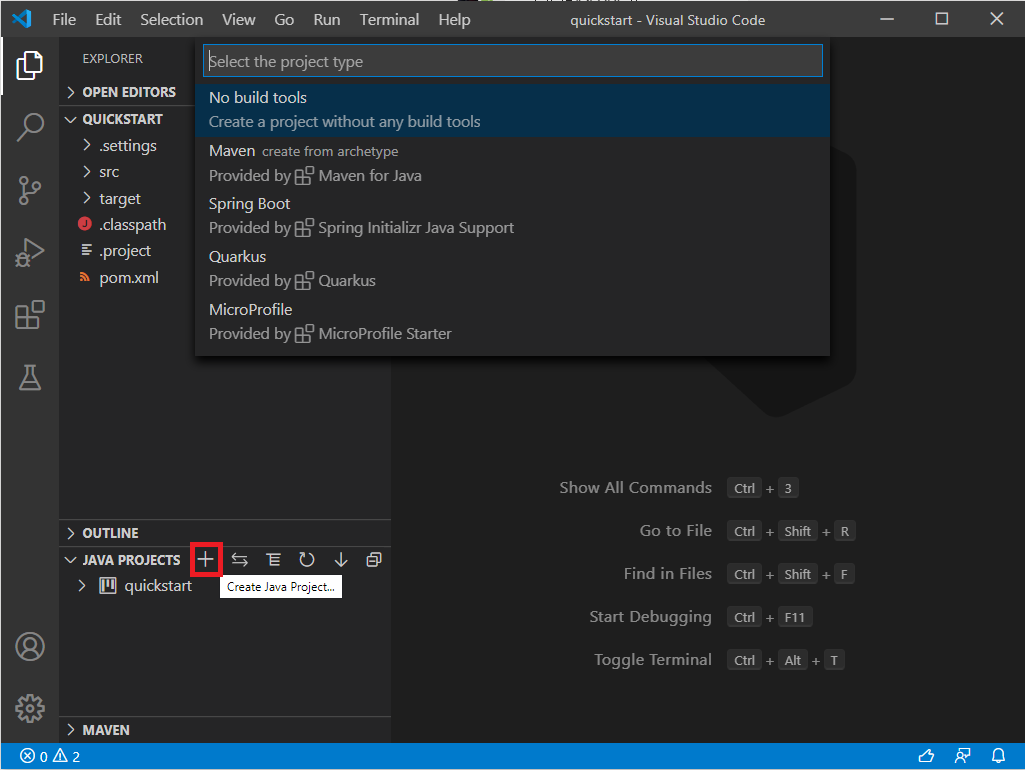The height and width of the screenshot is (770, 1025).
Task: Click the Accounts icon above settings gear
Action: click(30, 647)
